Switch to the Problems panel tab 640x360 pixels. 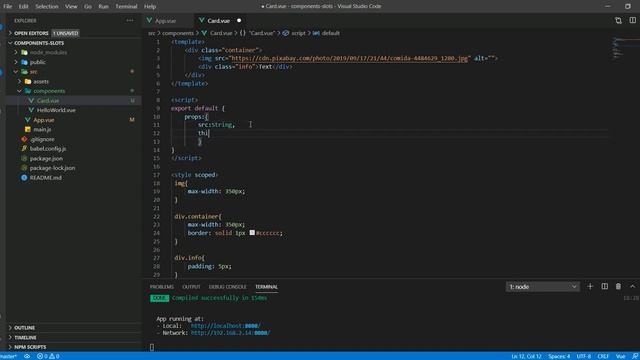point(162,287)
